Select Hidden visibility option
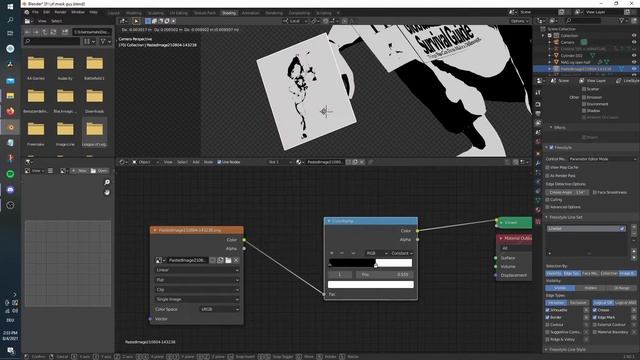640x360 pixels. point(590,288)
